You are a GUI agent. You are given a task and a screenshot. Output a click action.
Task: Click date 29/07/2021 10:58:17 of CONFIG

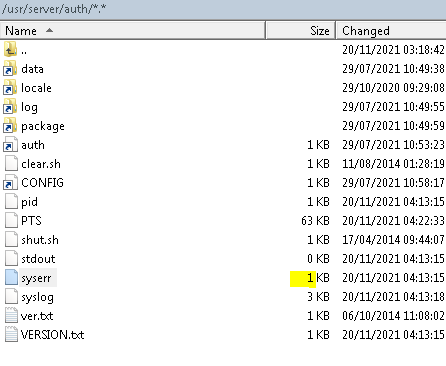394,183
